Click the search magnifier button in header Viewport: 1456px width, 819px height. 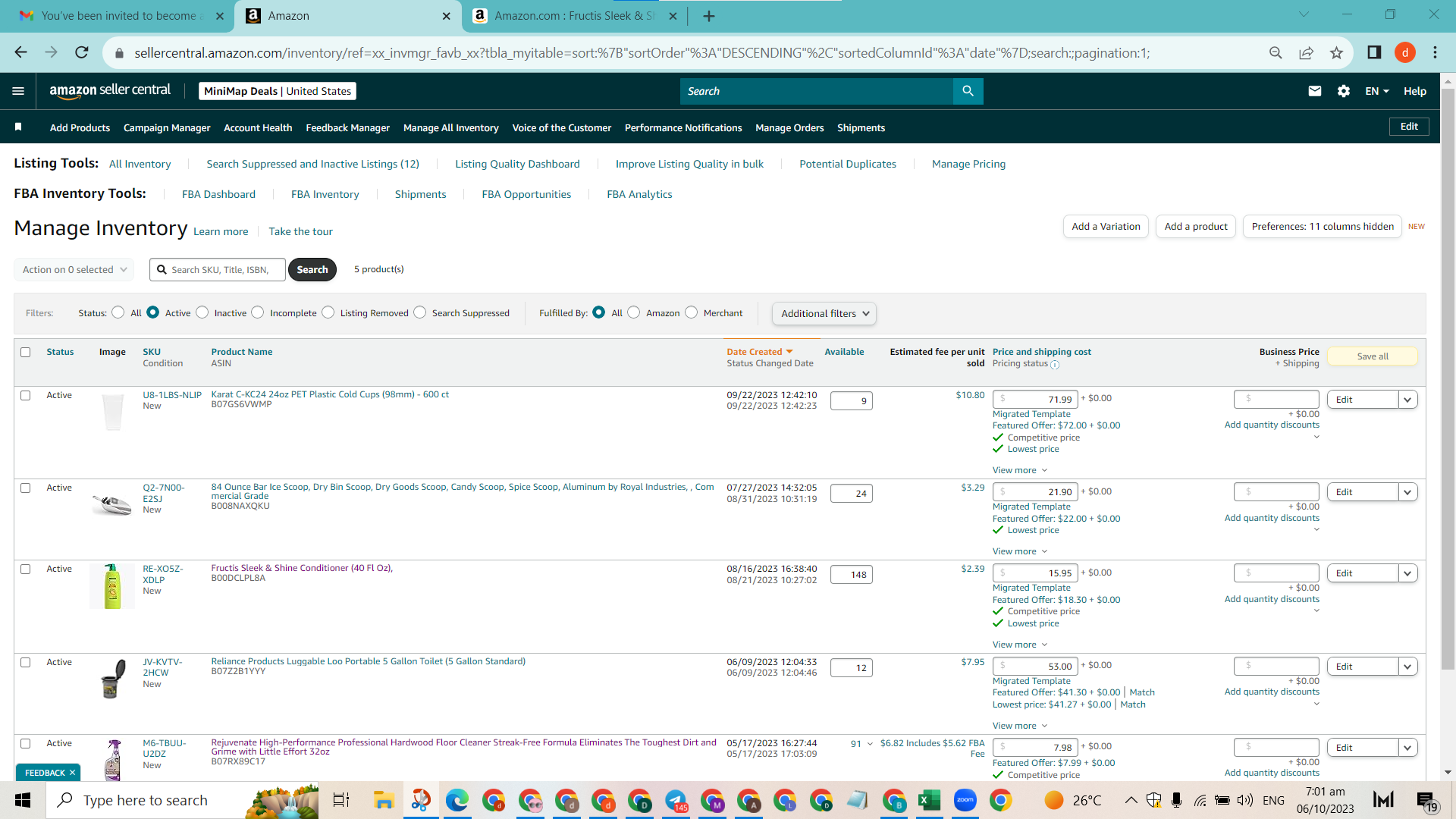tap(968, 91)
